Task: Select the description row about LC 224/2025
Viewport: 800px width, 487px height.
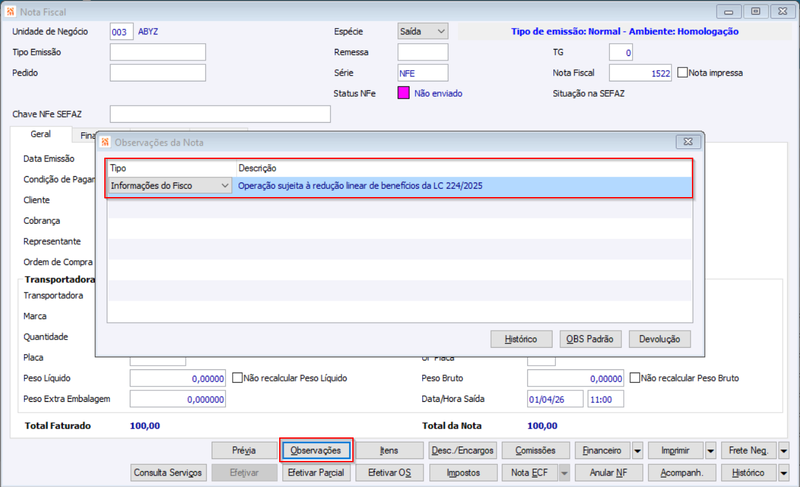Action: (463, 186)
